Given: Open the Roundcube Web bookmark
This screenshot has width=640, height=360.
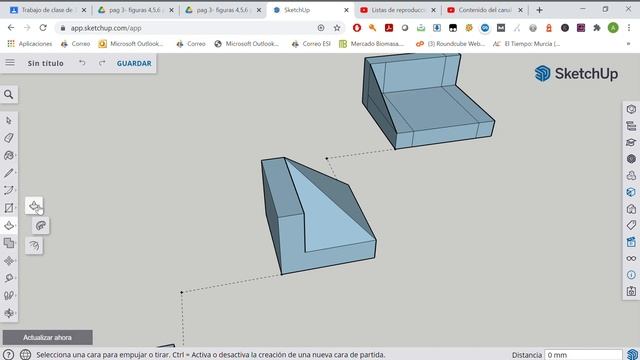Looking at the screenshot, I should pos(450,44).
